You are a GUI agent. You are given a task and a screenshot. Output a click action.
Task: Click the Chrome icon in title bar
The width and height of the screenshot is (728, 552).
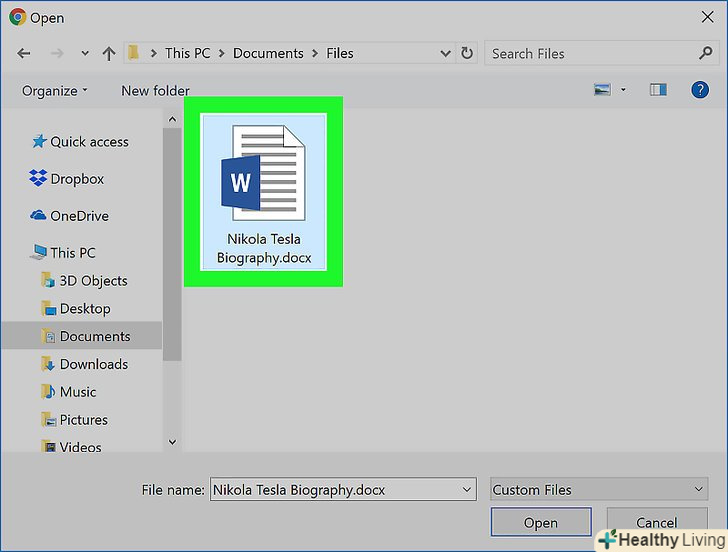(18, 17)
